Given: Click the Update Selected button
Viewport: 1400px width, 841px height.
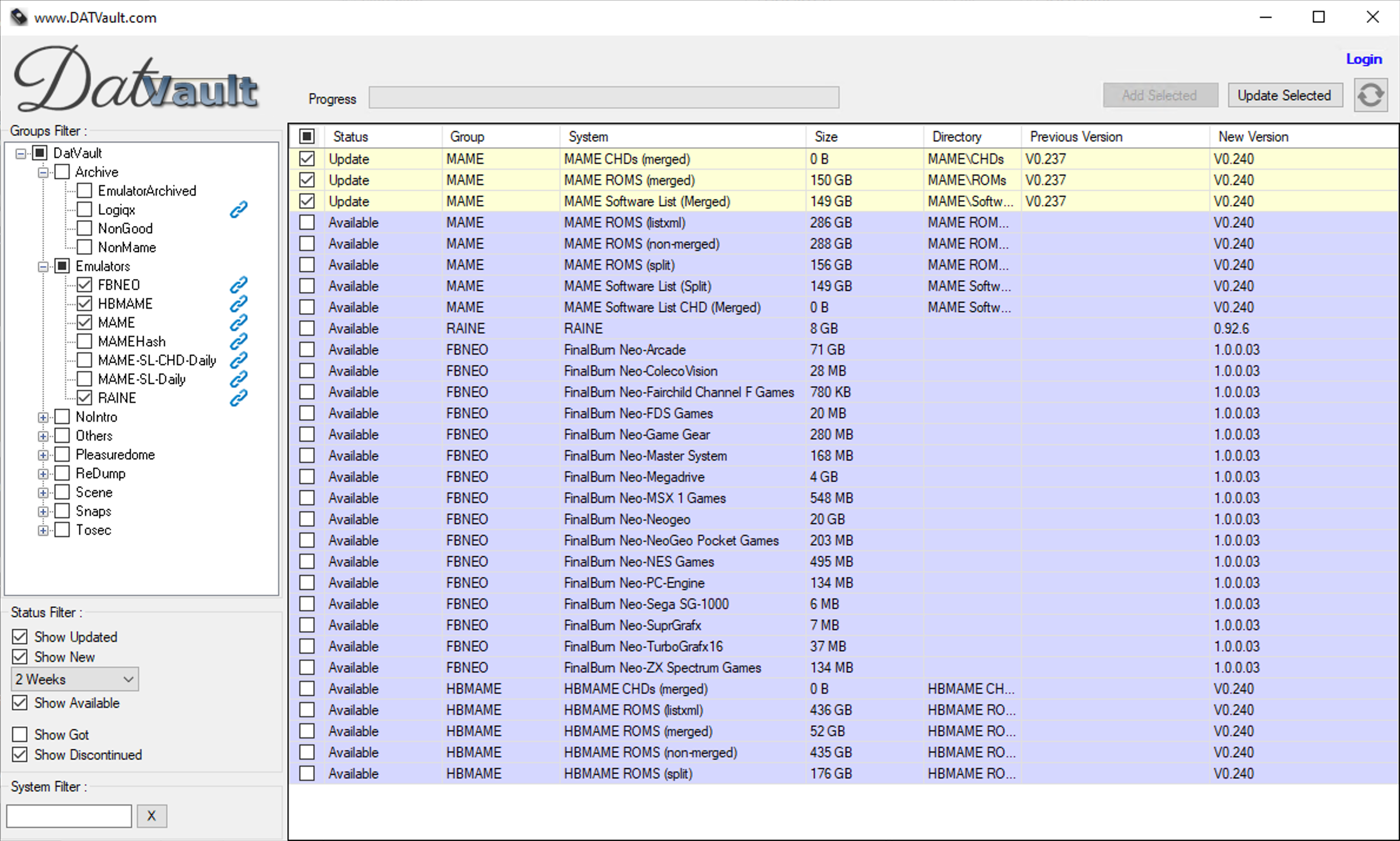Looking at the screenshot, I should click(1285, 95).
